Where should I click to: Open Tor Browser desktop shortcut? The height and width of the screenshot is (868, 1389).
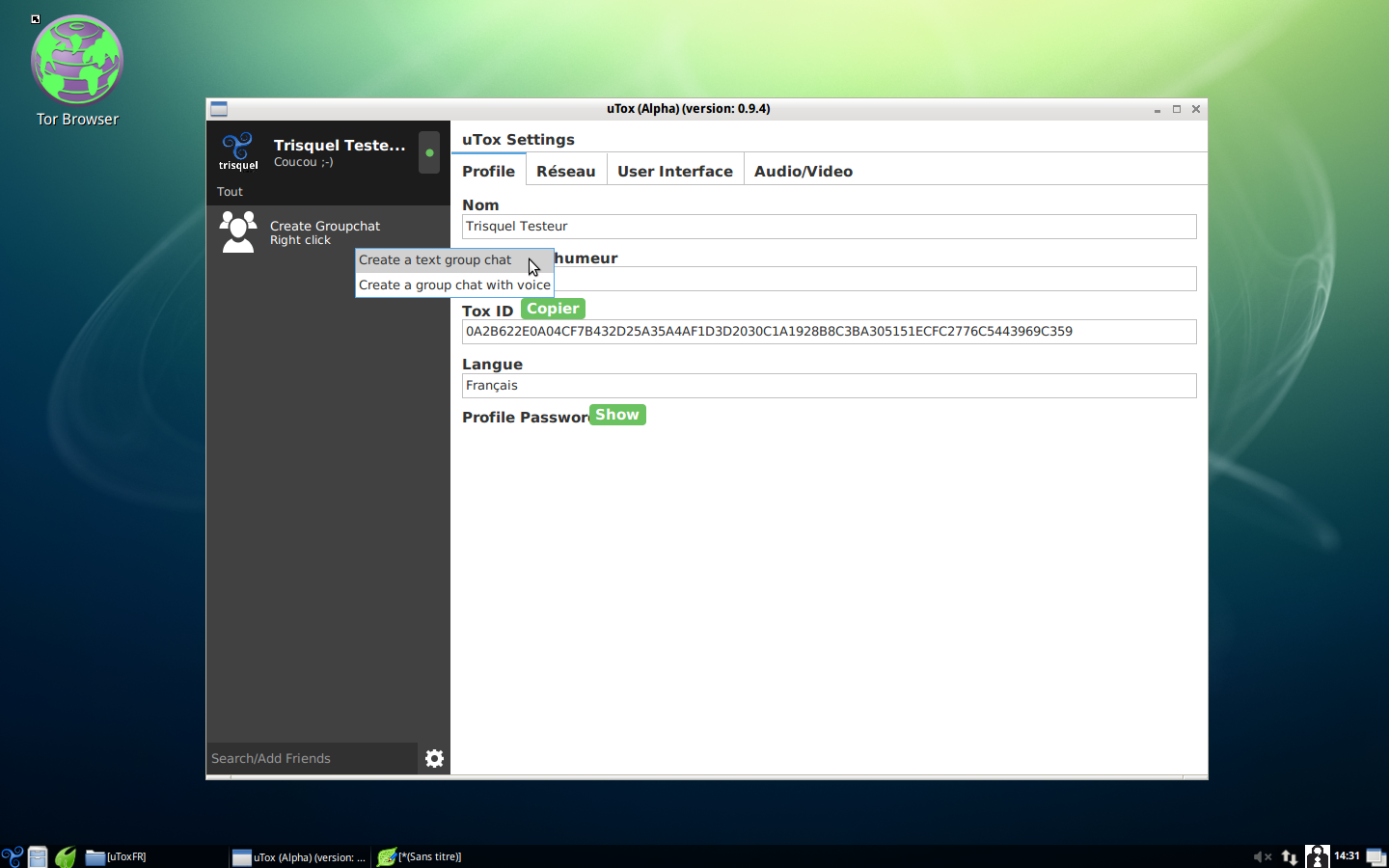point(77,71)
